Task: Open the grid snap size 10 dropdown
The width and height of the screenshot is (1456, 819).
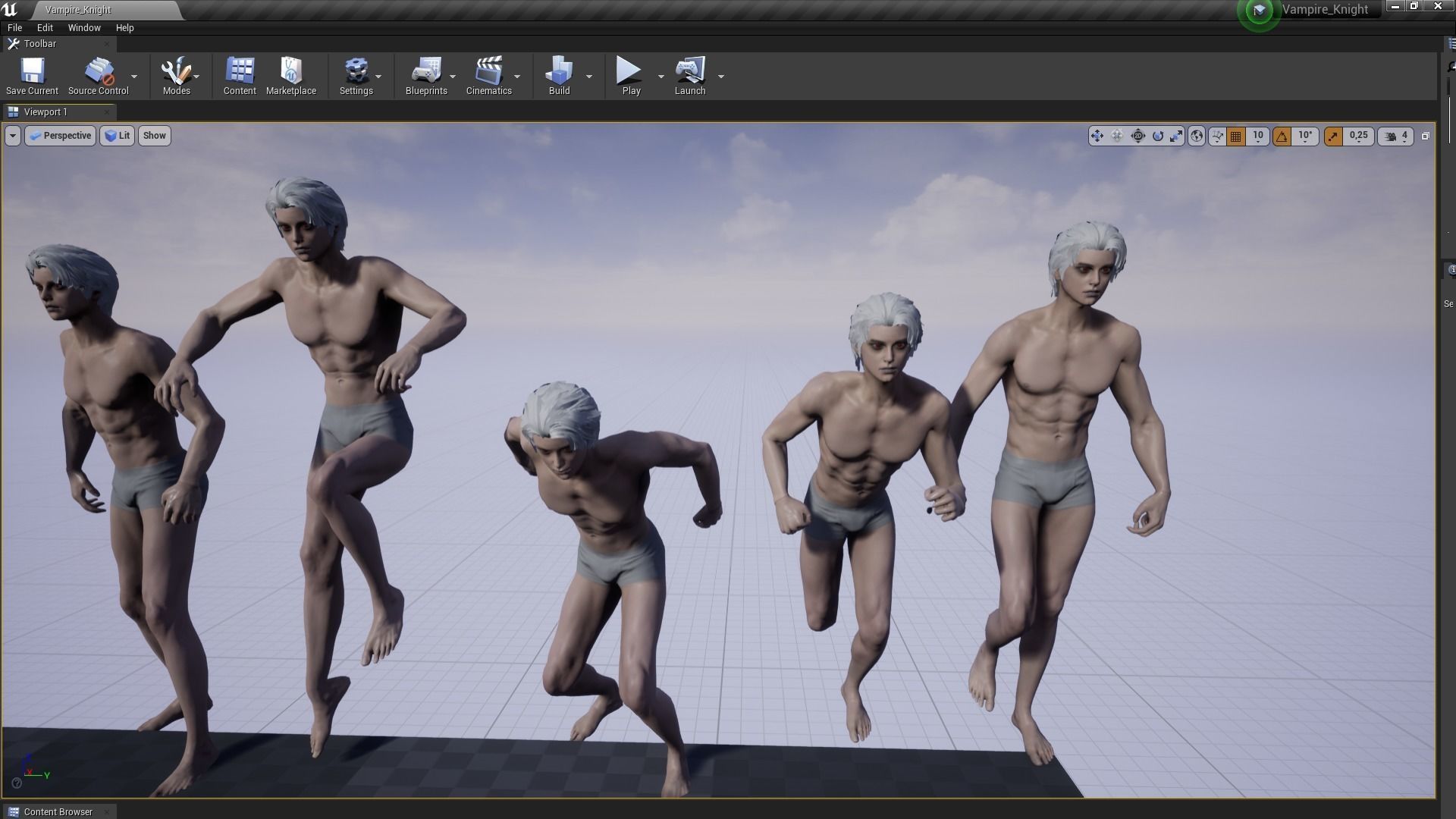Action: pyautogui.click(x=1258, y=136)
